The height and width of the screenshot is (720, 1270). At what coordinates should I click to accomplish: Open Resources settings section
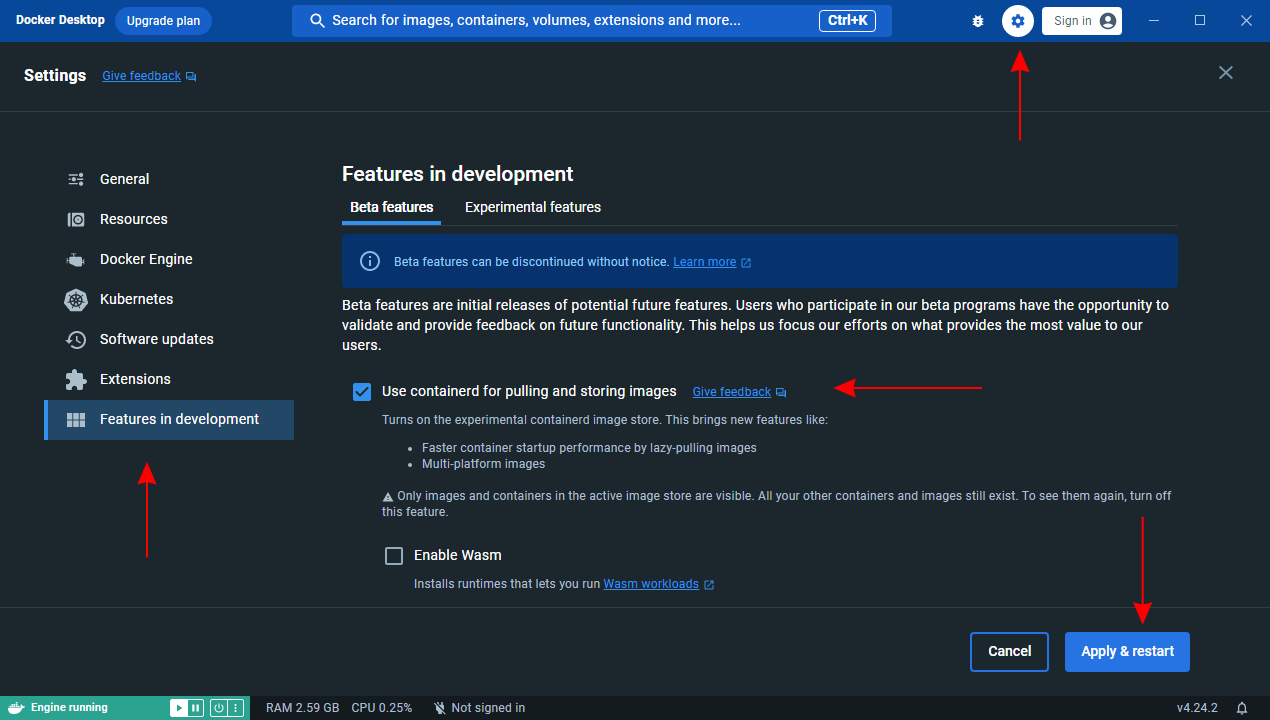point(134,219)
